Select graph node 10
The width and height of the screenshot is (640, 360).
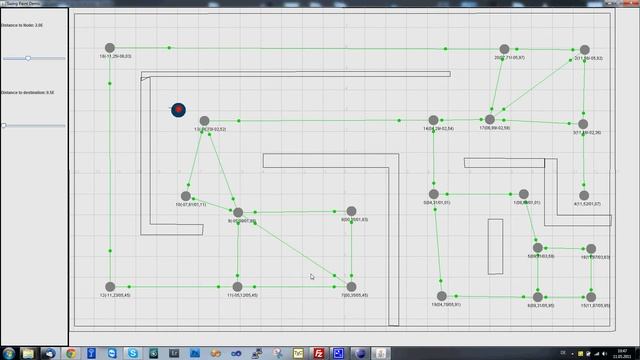(186, 196)
